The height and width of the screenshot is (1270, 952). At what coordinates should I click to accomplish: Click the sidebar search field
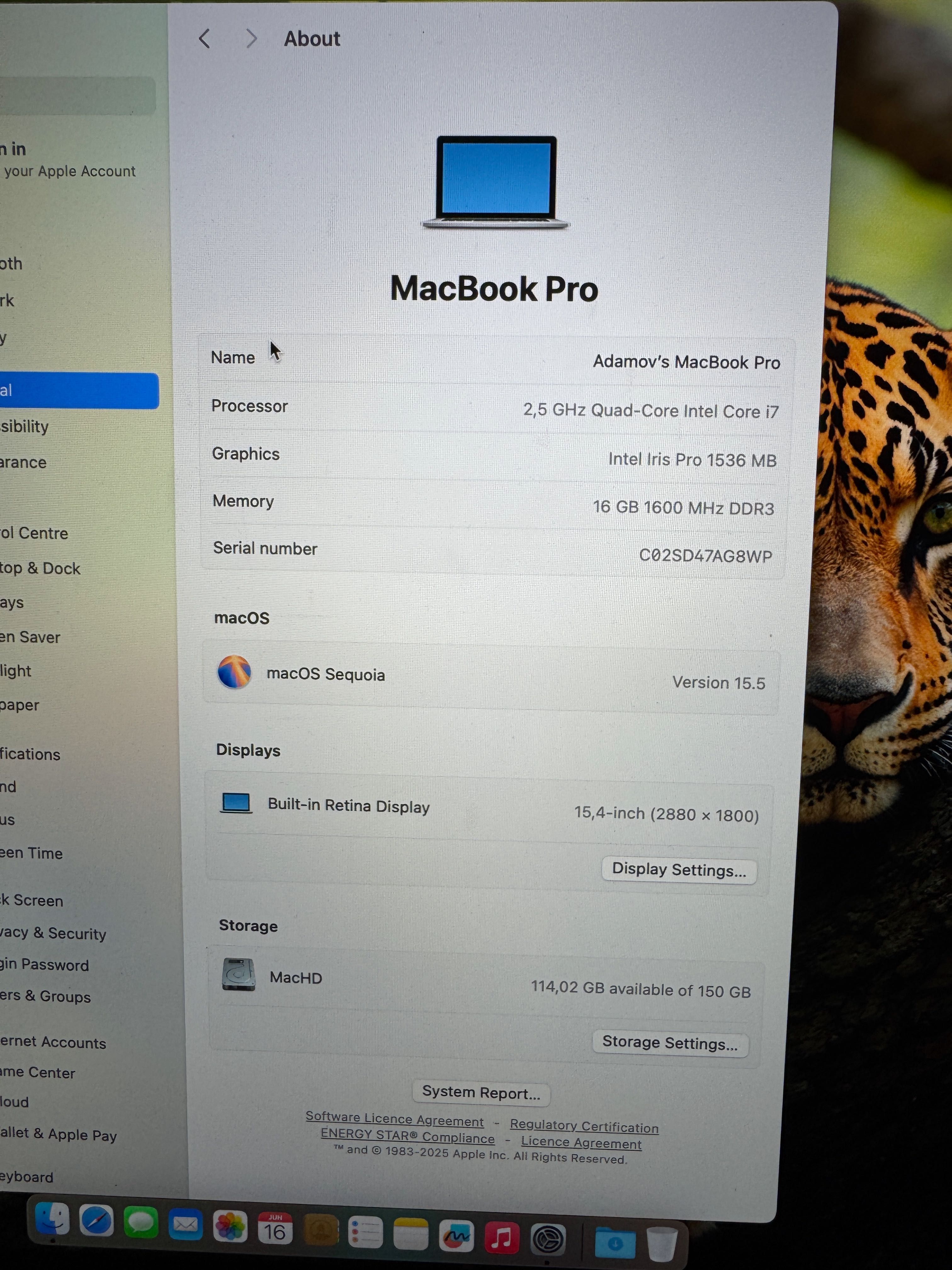click(77, 96)
